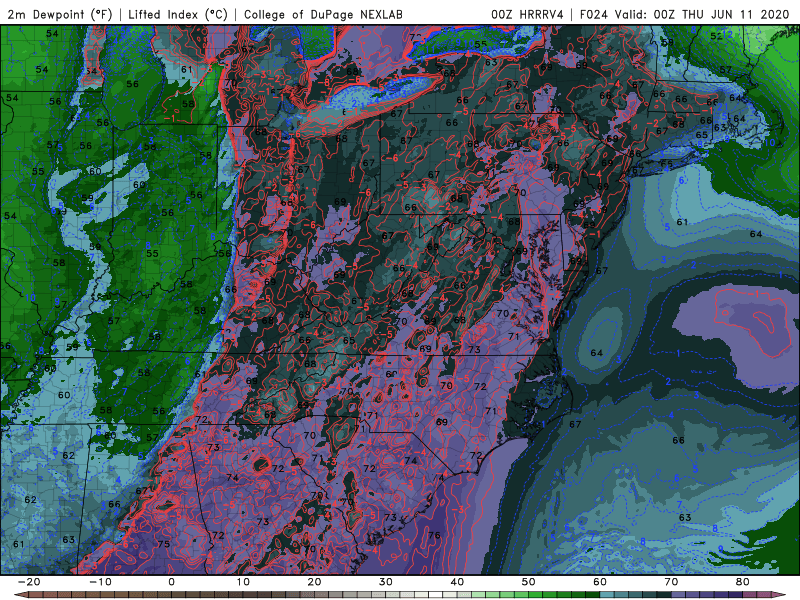
Task: Click the 0 tick label on the color scale
Action: click(171, 582)
